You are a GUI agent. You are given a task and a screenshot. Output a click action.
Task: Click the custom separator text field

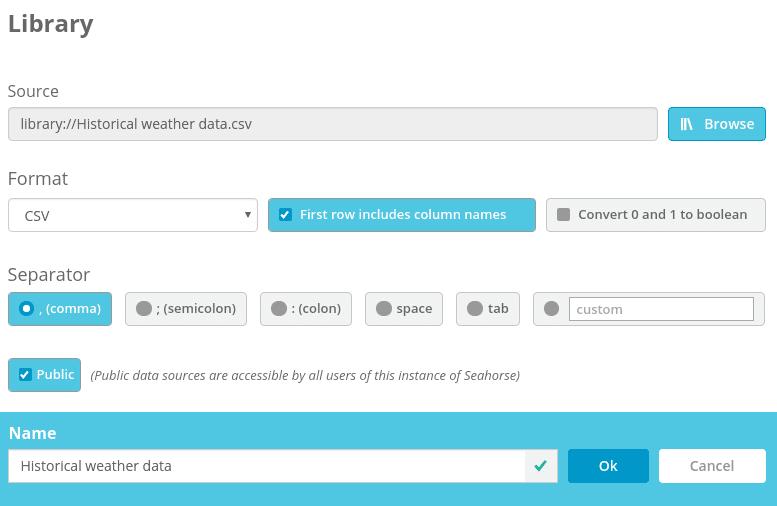[x=661, y=309]
